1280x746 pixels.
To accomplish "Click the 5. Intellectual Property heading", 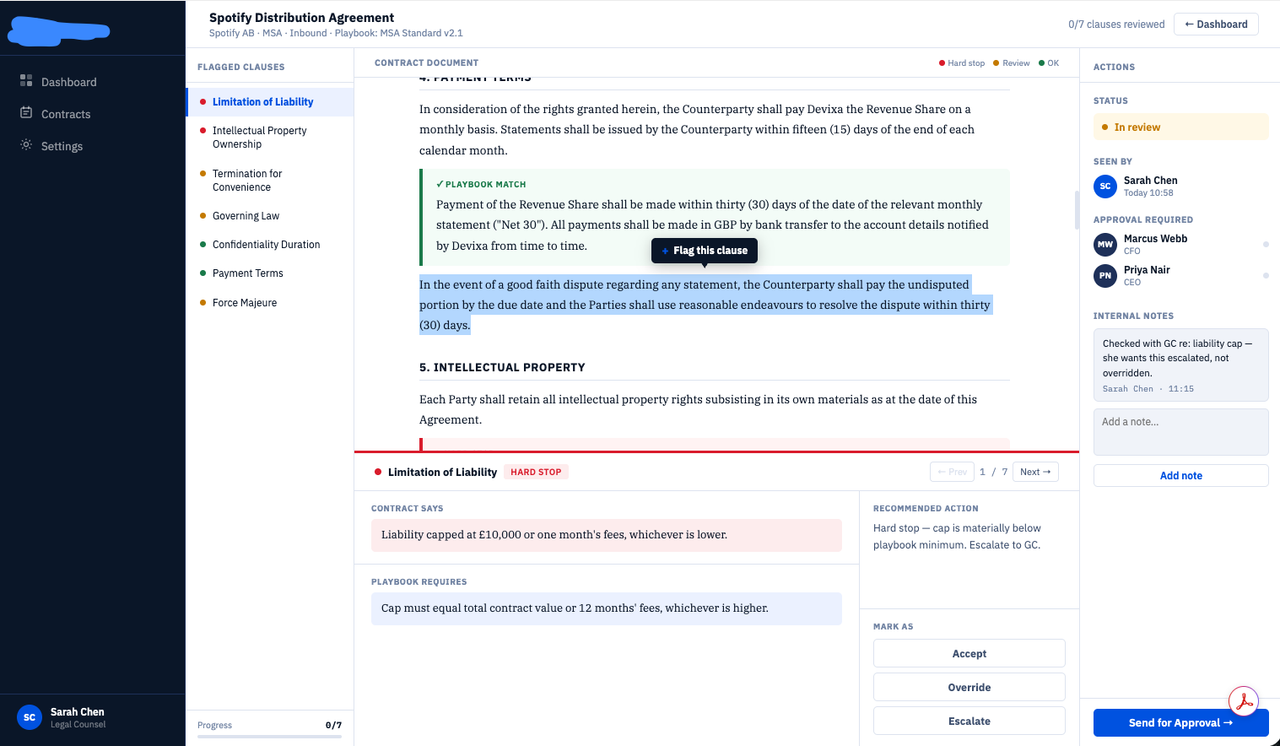I will (502, 367).
